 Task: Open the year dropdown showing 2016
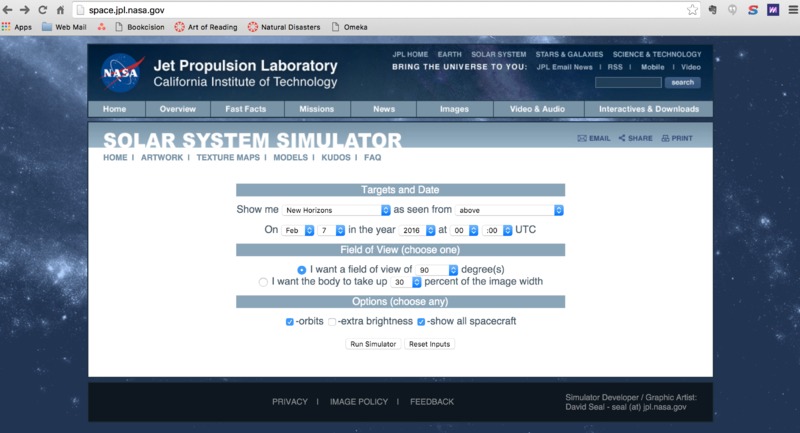coord(417,231)
